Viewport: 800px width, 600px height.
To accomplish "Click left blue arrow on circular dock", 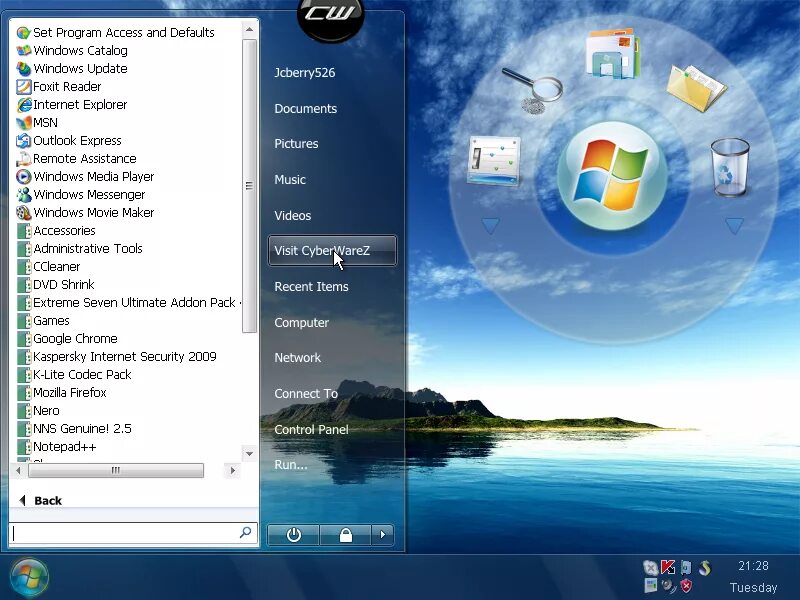I will point(490,226).
